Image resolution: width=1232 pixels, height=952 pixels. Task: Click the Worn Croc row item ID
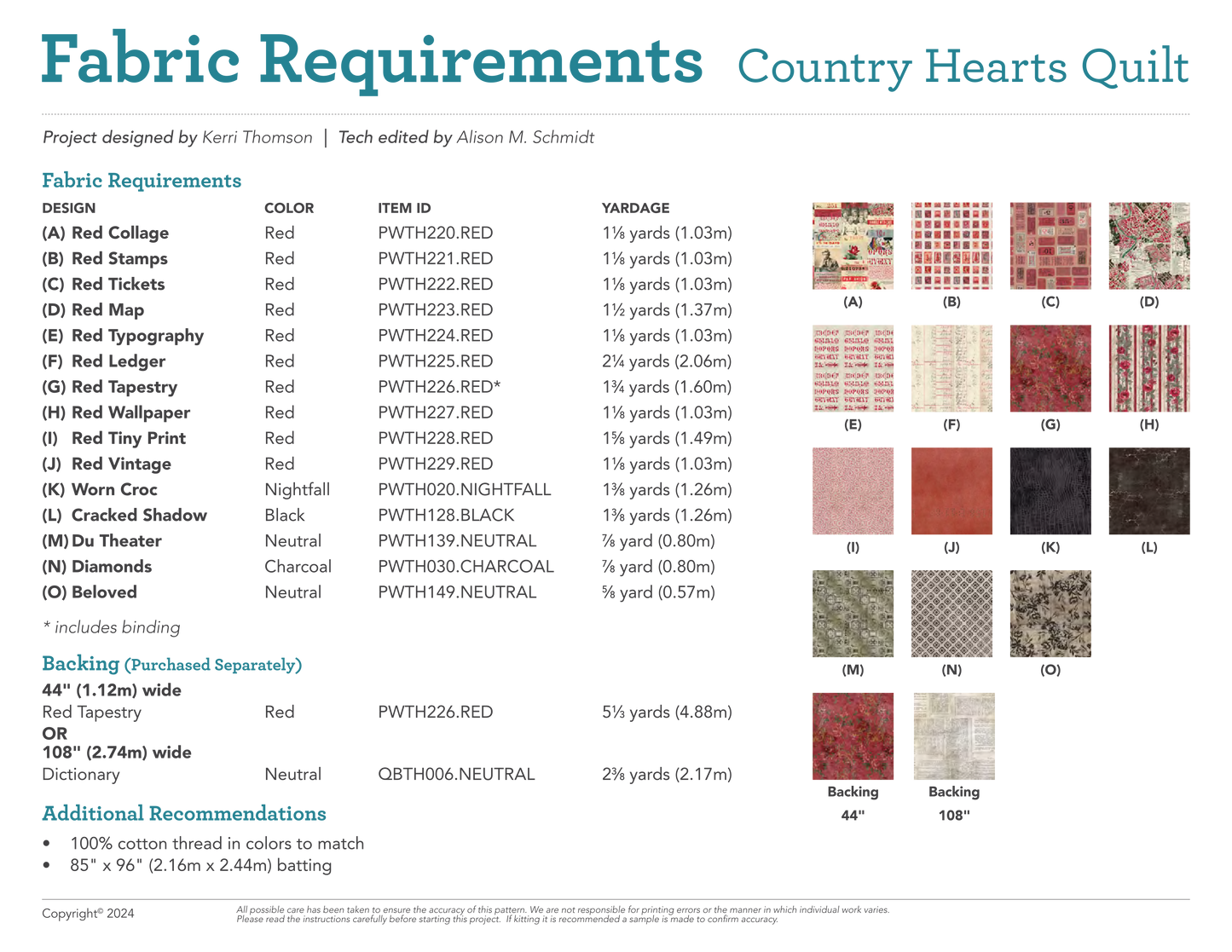[465, 490]
